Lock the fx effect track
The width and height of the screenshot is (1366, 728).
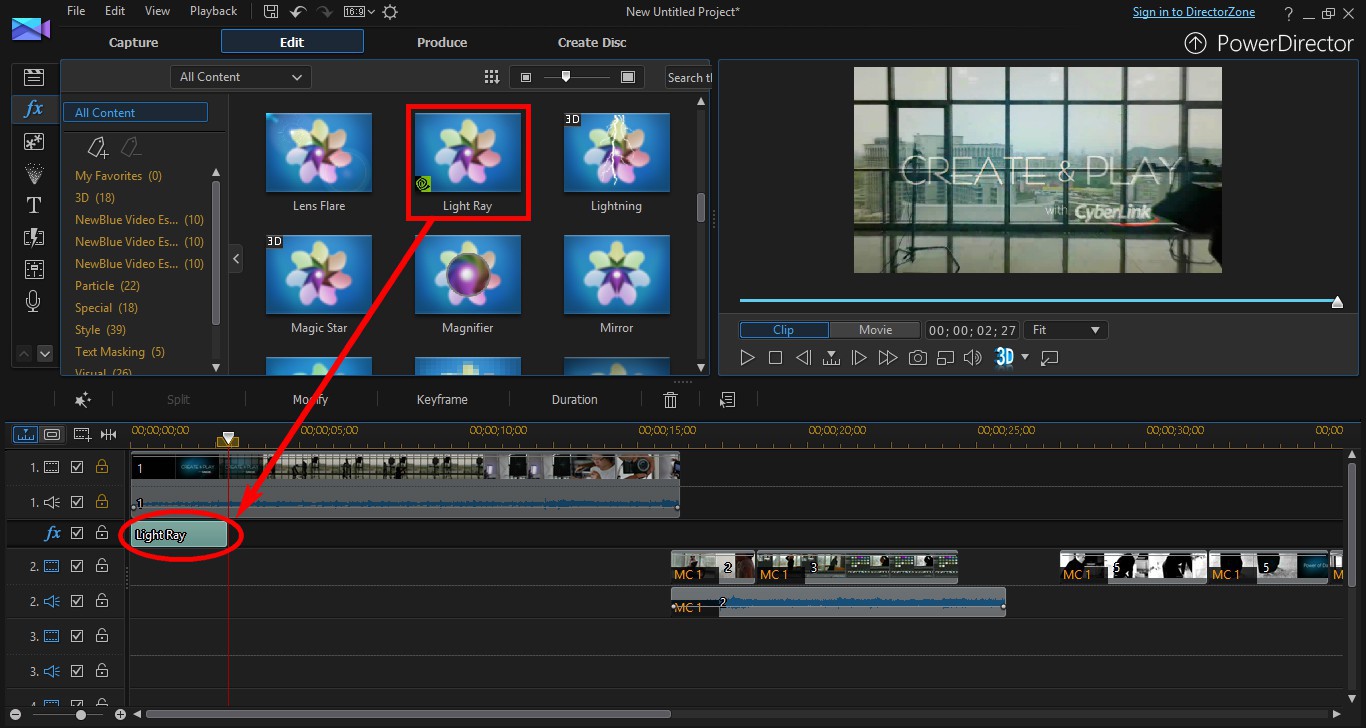click(x=101, y=534)
